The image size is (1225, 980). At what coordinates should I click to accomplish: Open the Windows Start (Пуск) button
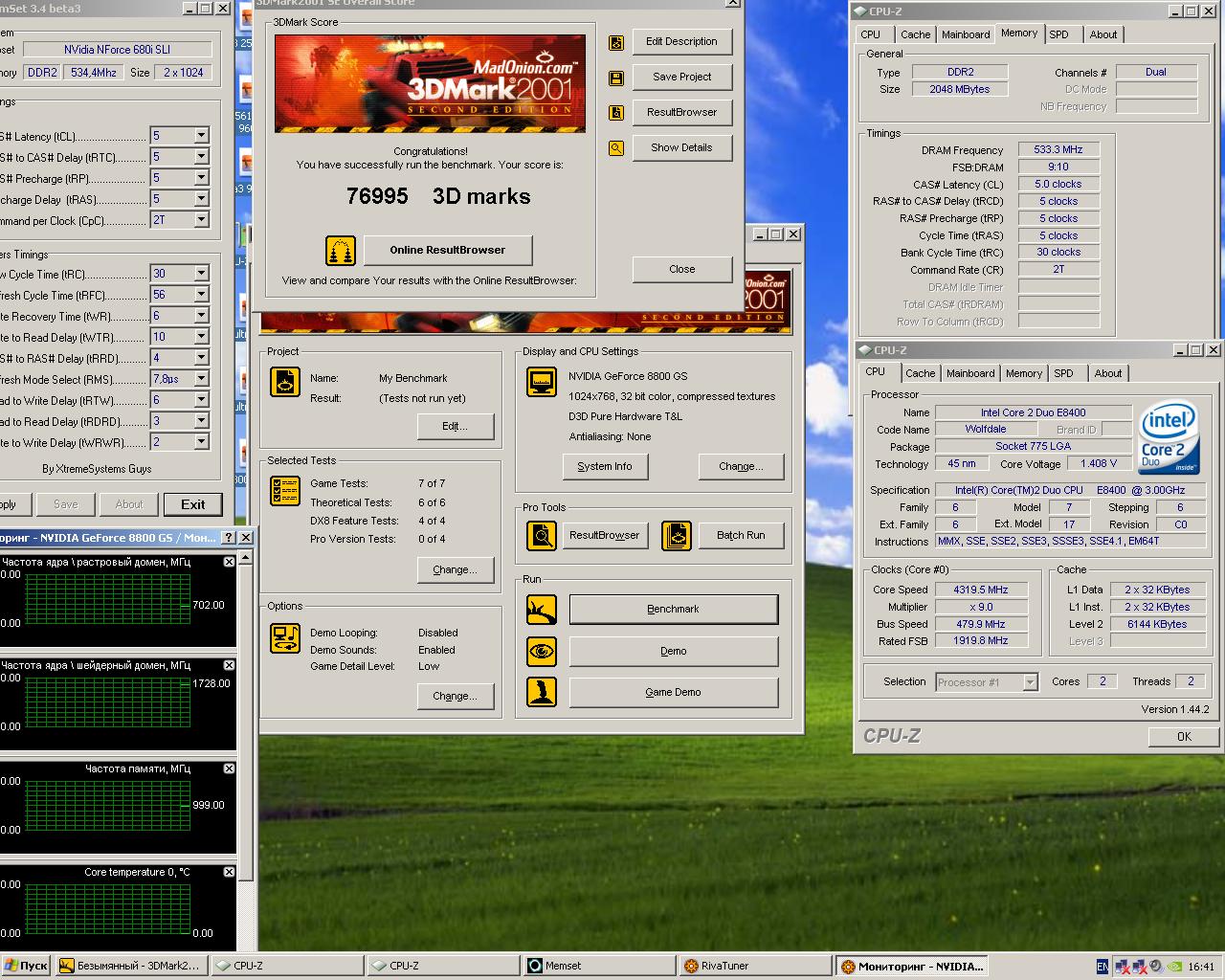pos(26,966)
